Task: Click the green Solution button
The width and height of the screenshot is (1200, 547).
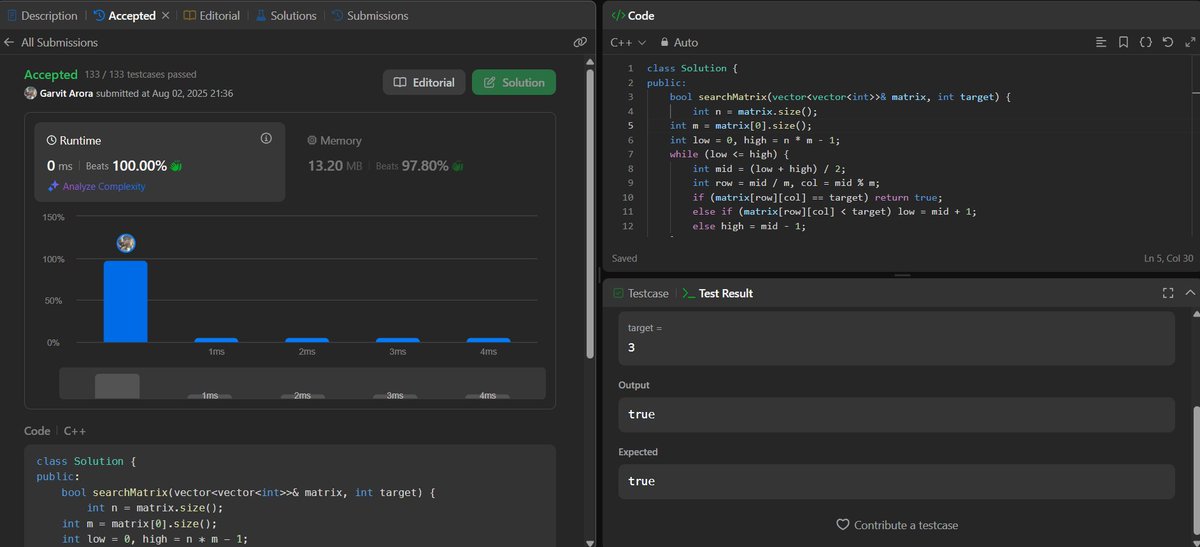Action: 514,83
